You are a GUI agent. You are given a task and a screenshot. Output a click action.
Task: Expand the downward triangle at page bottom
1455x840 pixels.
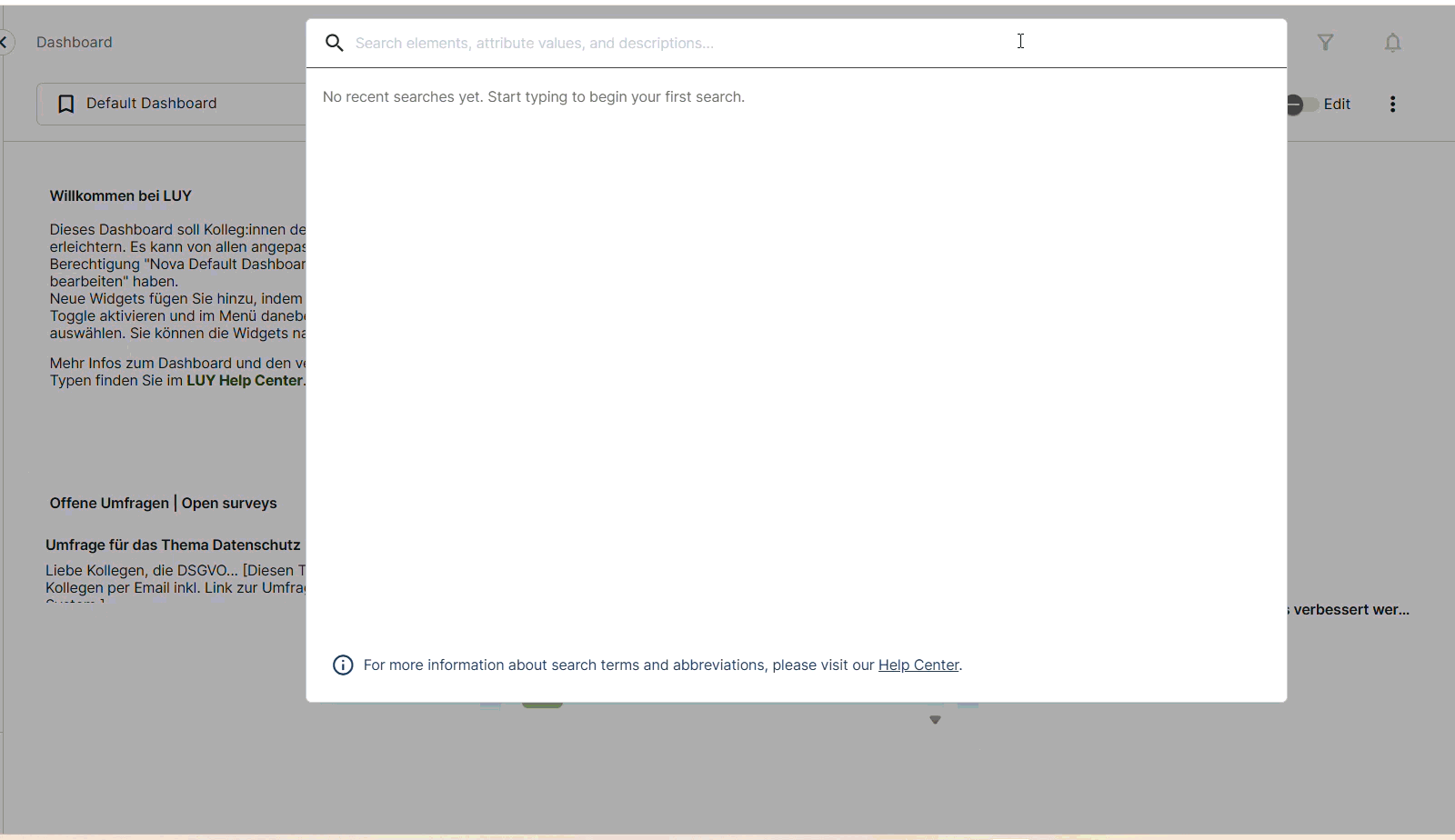tap(935, 719)
